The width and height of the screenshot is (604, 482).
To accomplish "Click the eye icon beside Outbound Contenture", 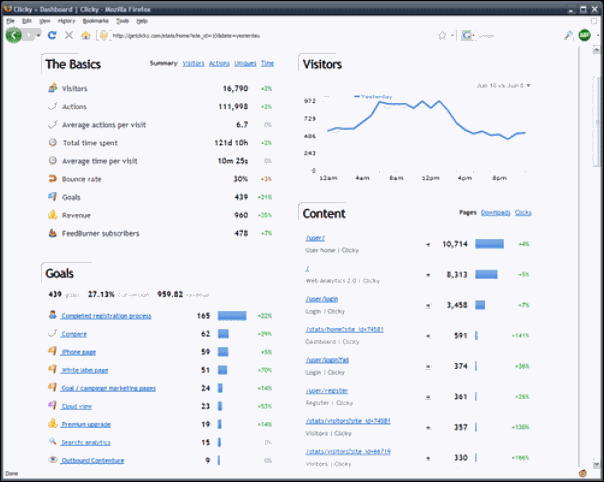I will coord(52,460).
